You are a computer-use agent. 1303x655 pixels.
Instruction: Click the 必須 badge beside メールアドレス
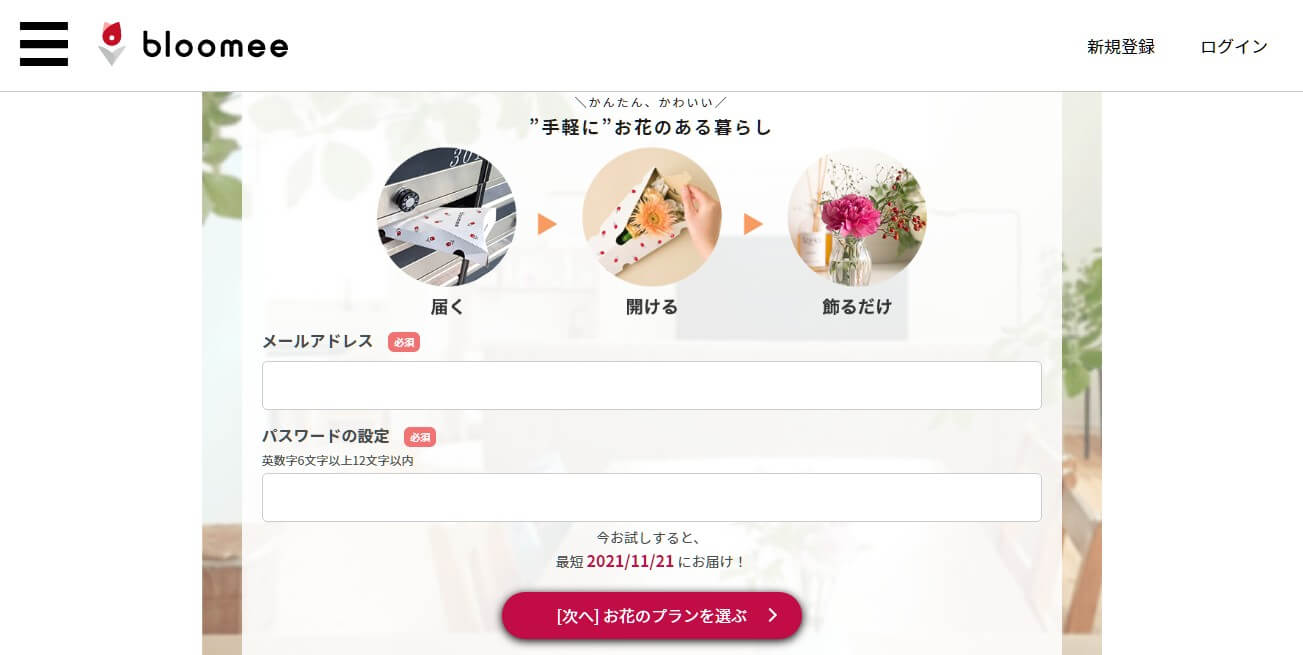pos(404,342)
